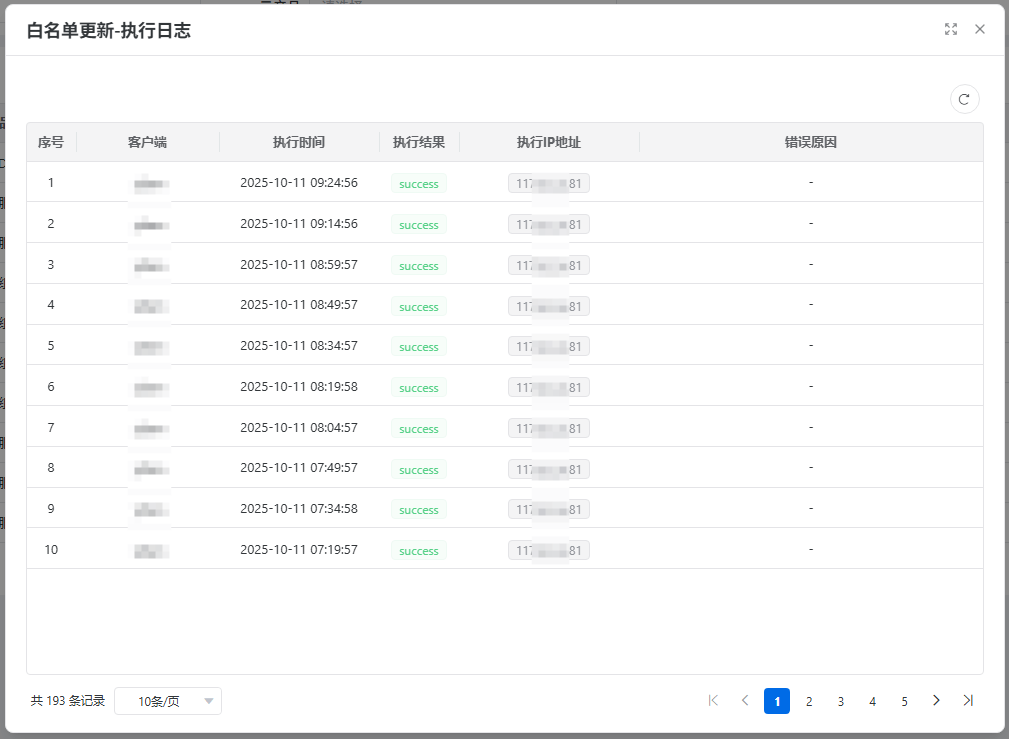The image size is (1009, 739).
Task: Select page 3 in pagination
Action: pyautogui.click(x=841, y=701)
